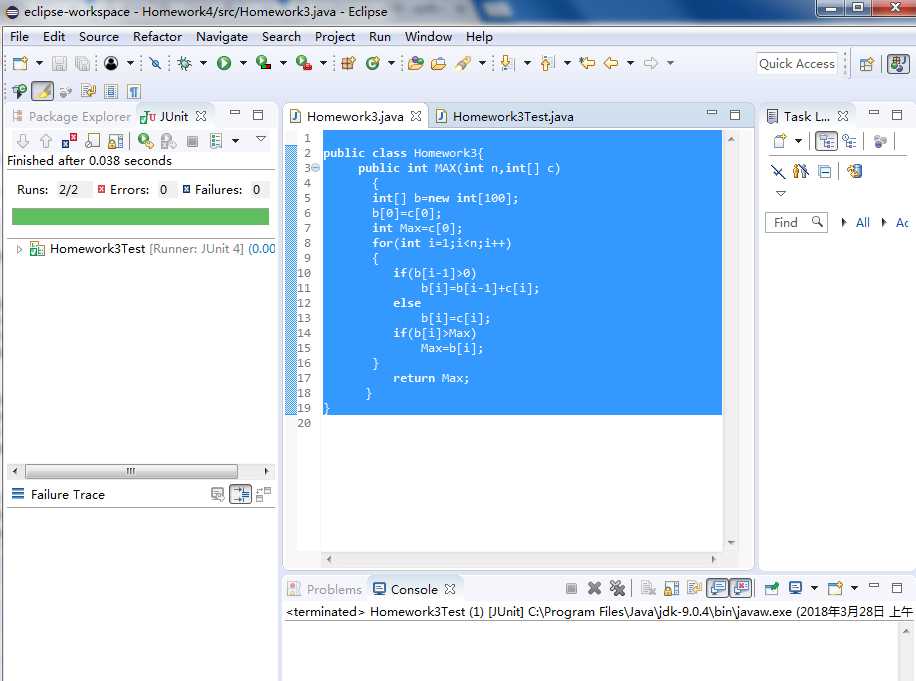Open the File menu
The height and width of the screenshot is (681, 916).
click(x=19, y=36)
